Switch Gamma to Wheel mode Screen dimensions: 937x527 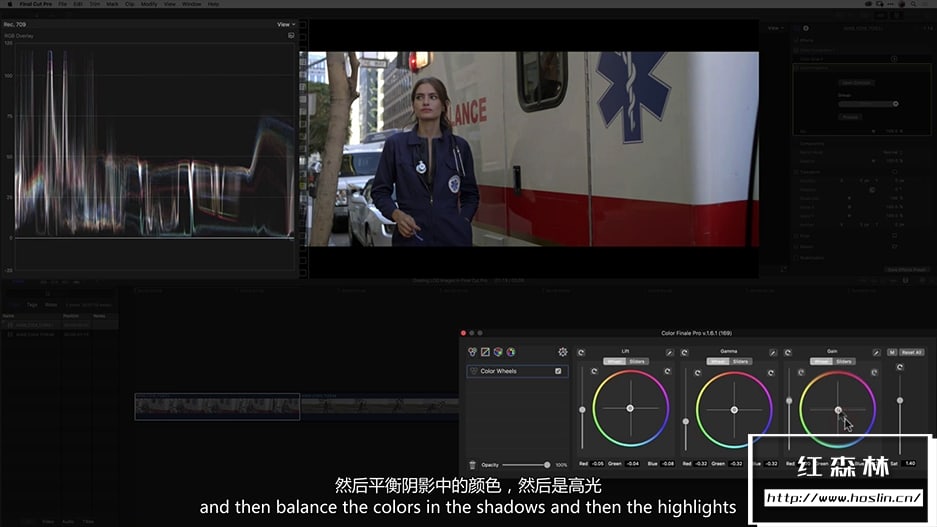coord(717,361)
